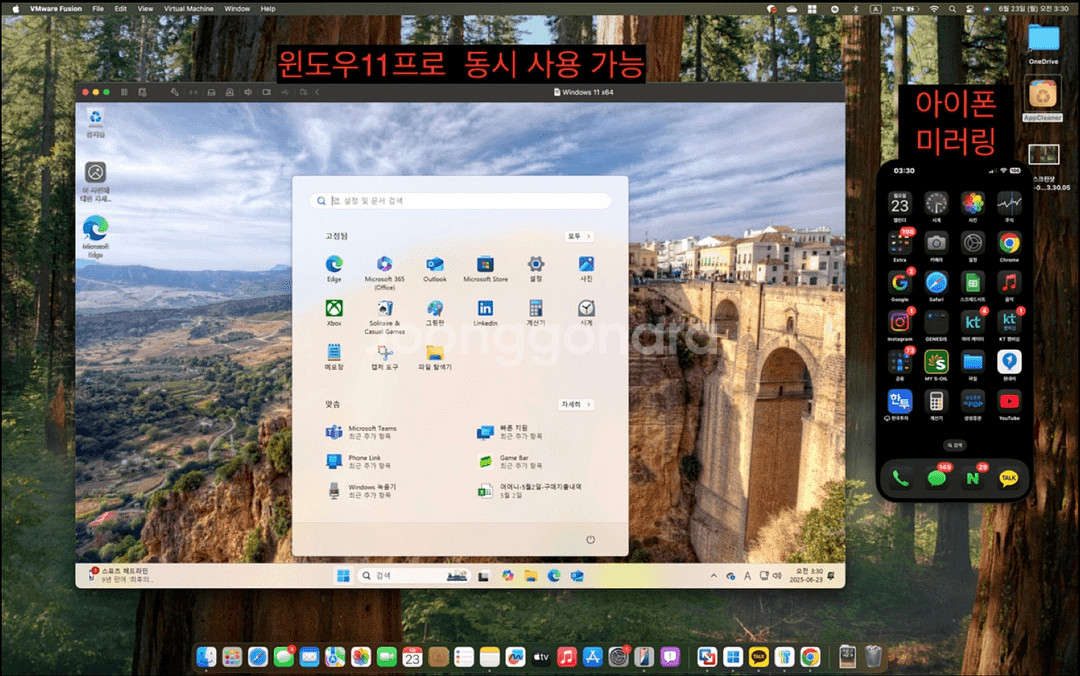
Task: Open the recommended Excel file 어머니-5월2일
Action: pyautogui.click(x=530, y=491)
